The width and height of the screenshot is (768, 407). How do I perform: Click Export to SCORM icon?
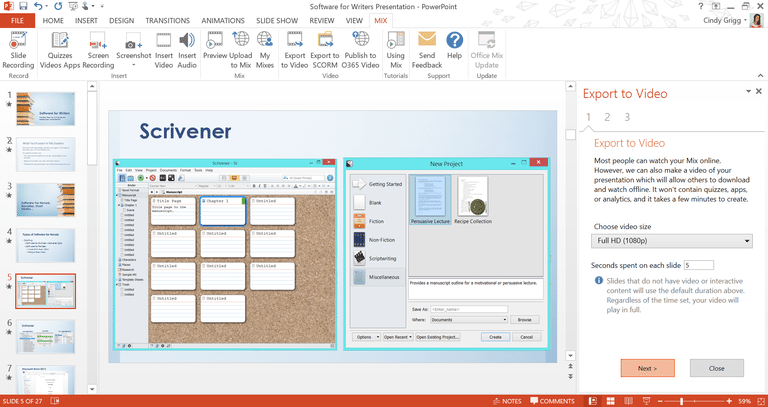pyautogui.click(x=325, y=40)
